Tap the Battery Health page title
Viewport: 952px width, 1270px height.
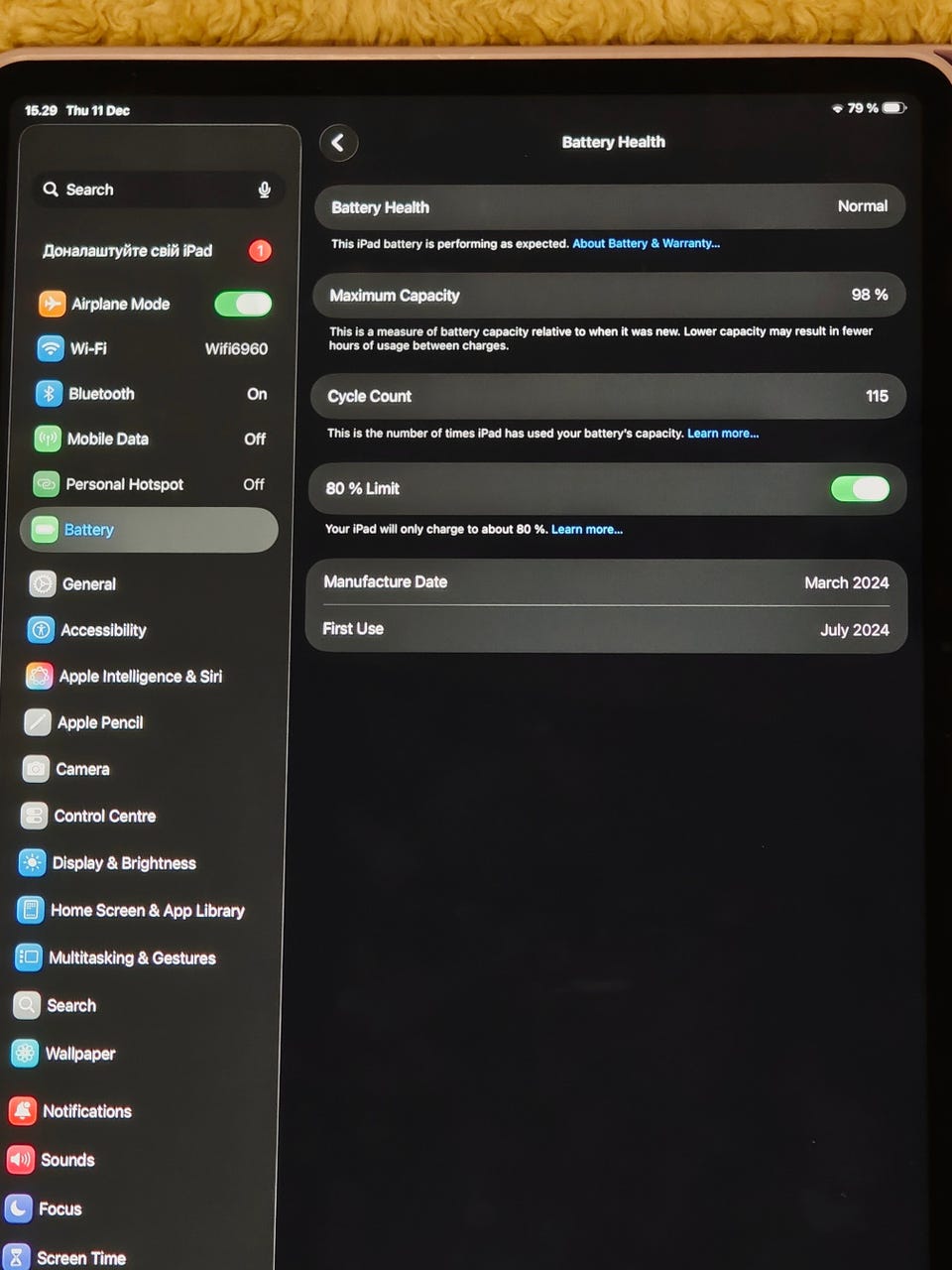pos(613,142)
